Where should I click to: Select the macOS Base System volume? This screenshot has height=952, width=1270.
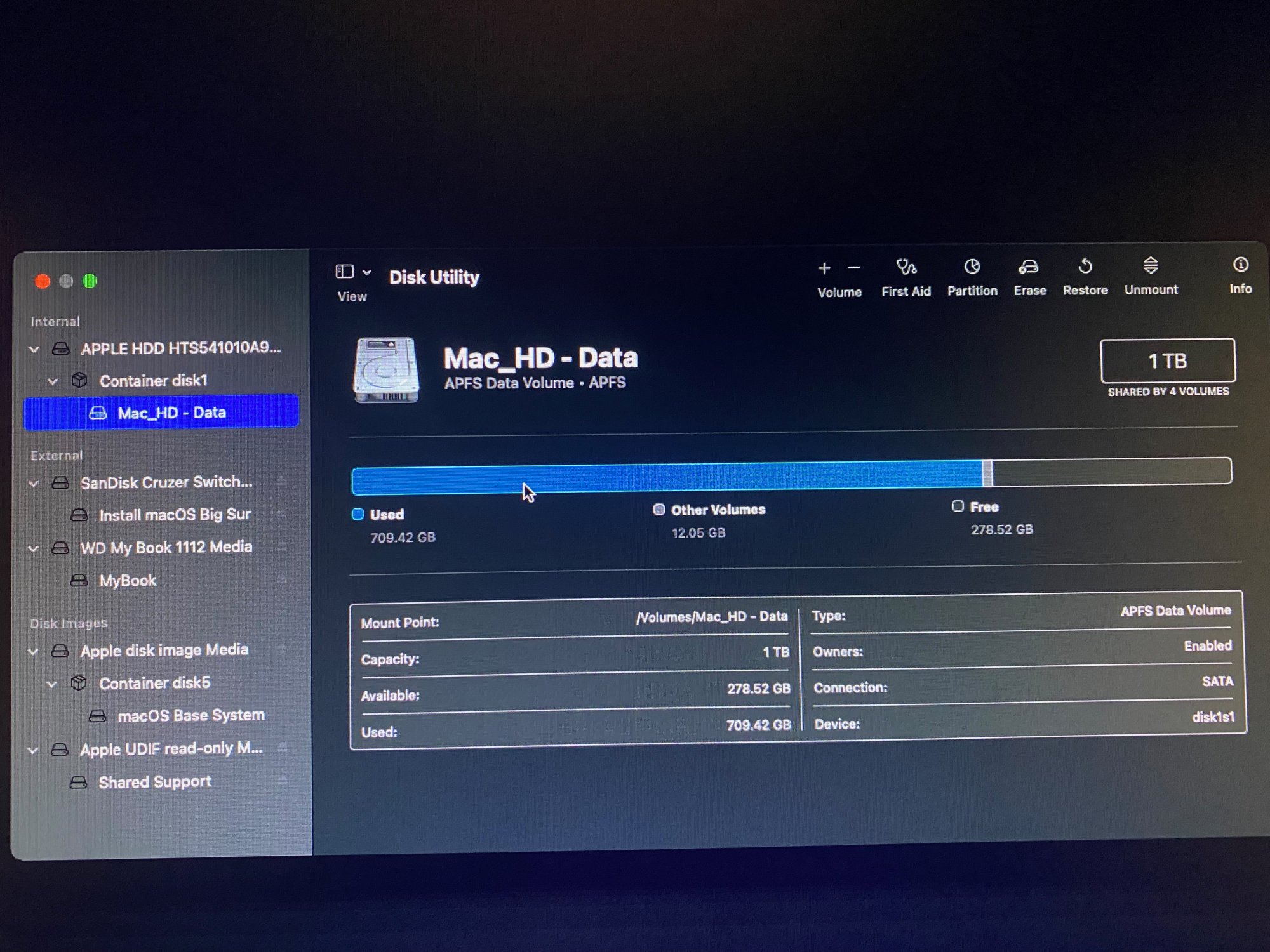pos(190,716)
